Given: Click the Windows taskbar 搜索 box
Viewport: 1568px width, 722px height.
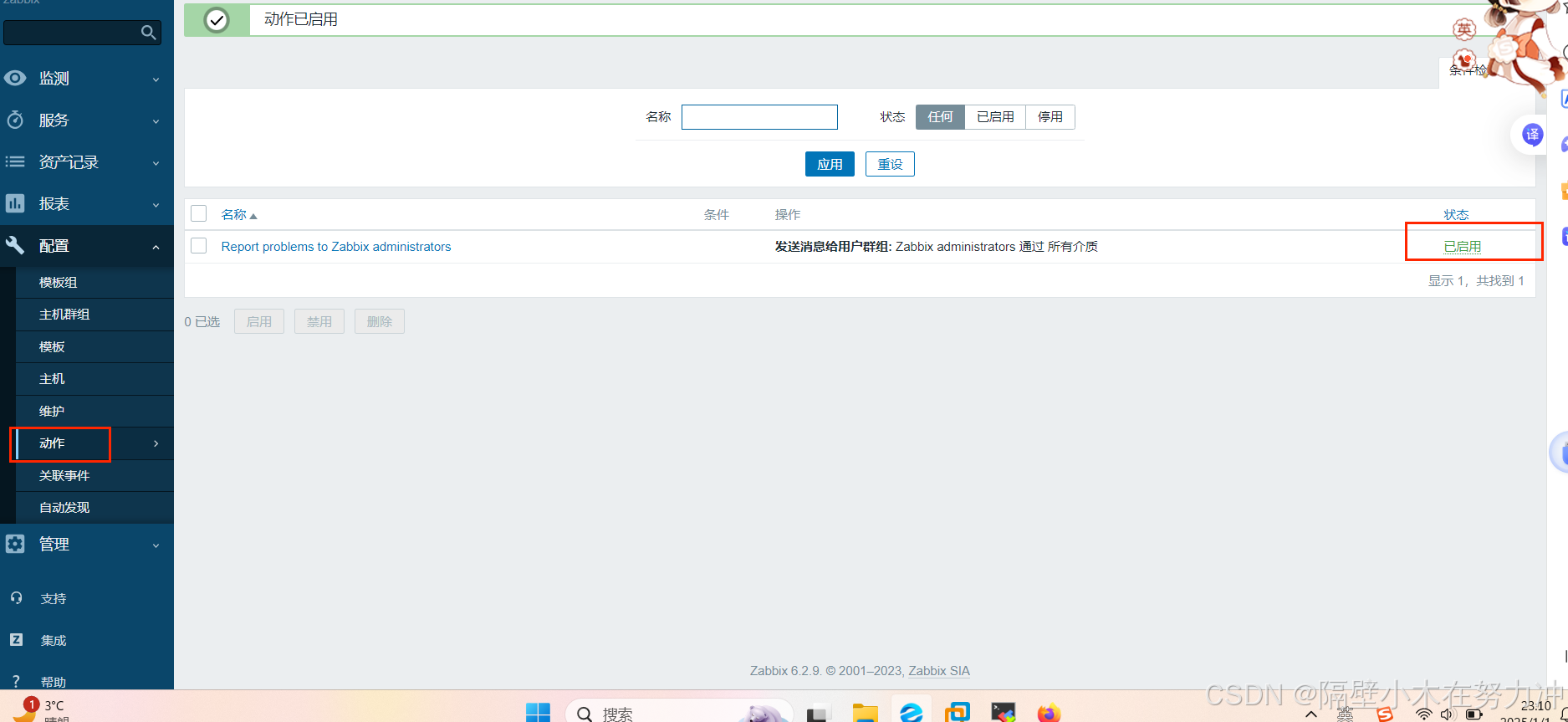Looking at the screenshot, I should click(679, 713).
